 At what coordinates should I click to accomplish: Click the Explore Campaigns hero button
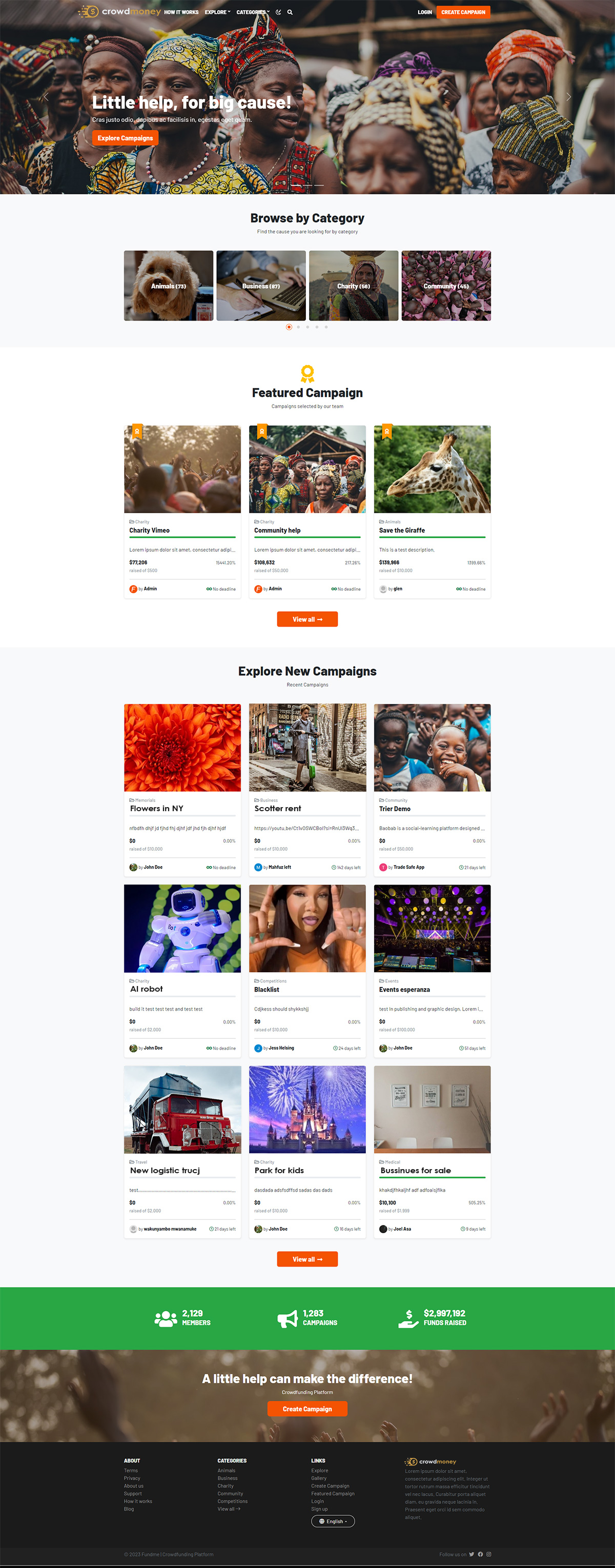[126, 138]
